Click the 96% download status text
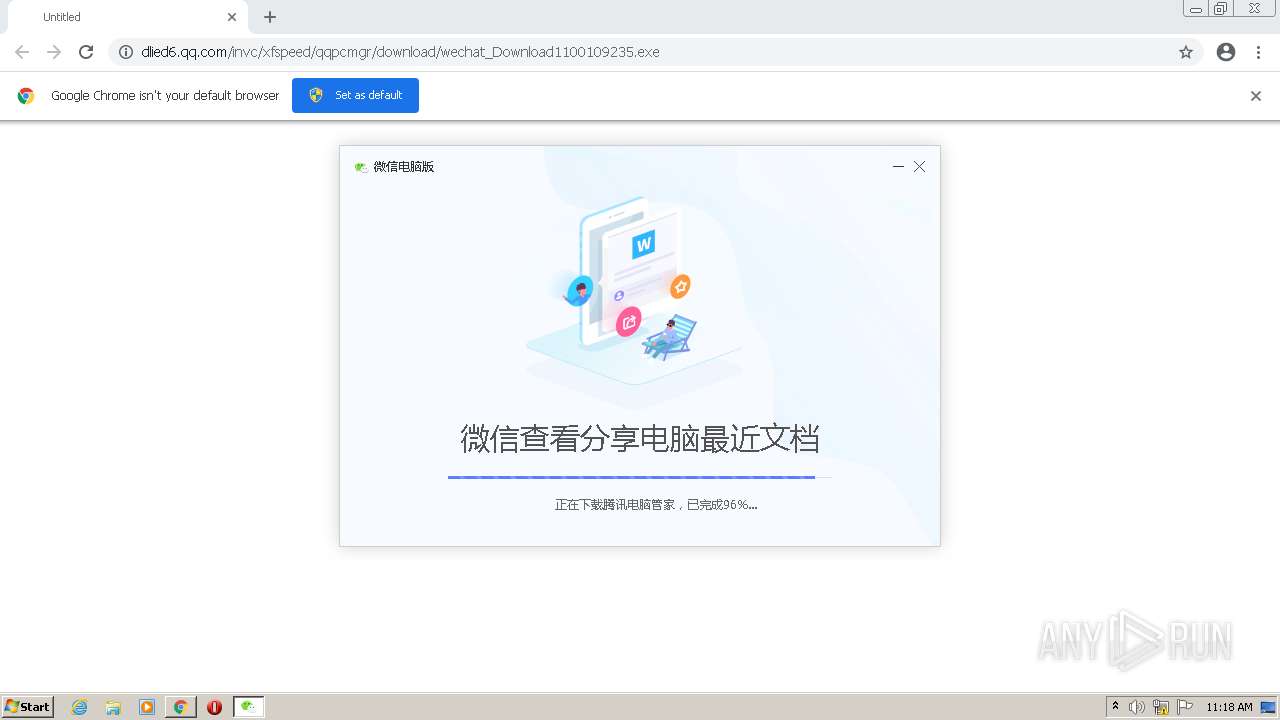The width and height of the screenshot is (1280, 720). [x=656, y=505]
